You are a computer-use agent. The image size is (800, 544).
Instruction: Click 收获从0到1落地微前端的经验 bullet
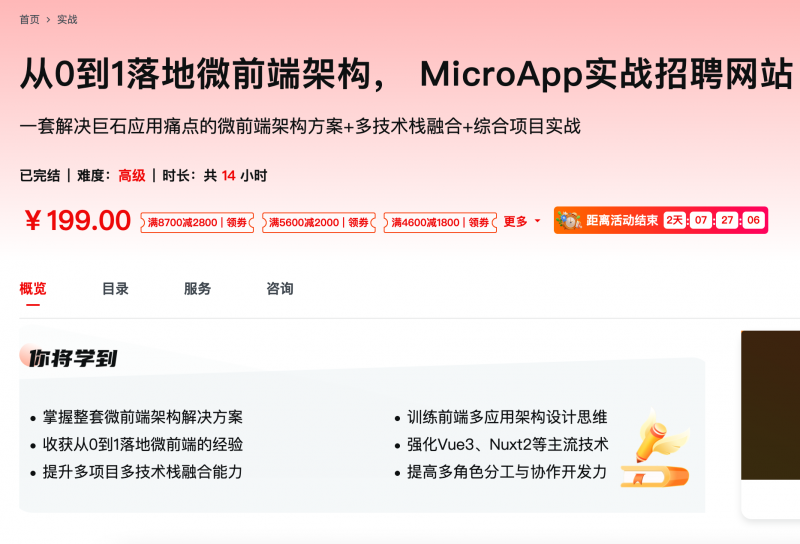coord(143,444)
